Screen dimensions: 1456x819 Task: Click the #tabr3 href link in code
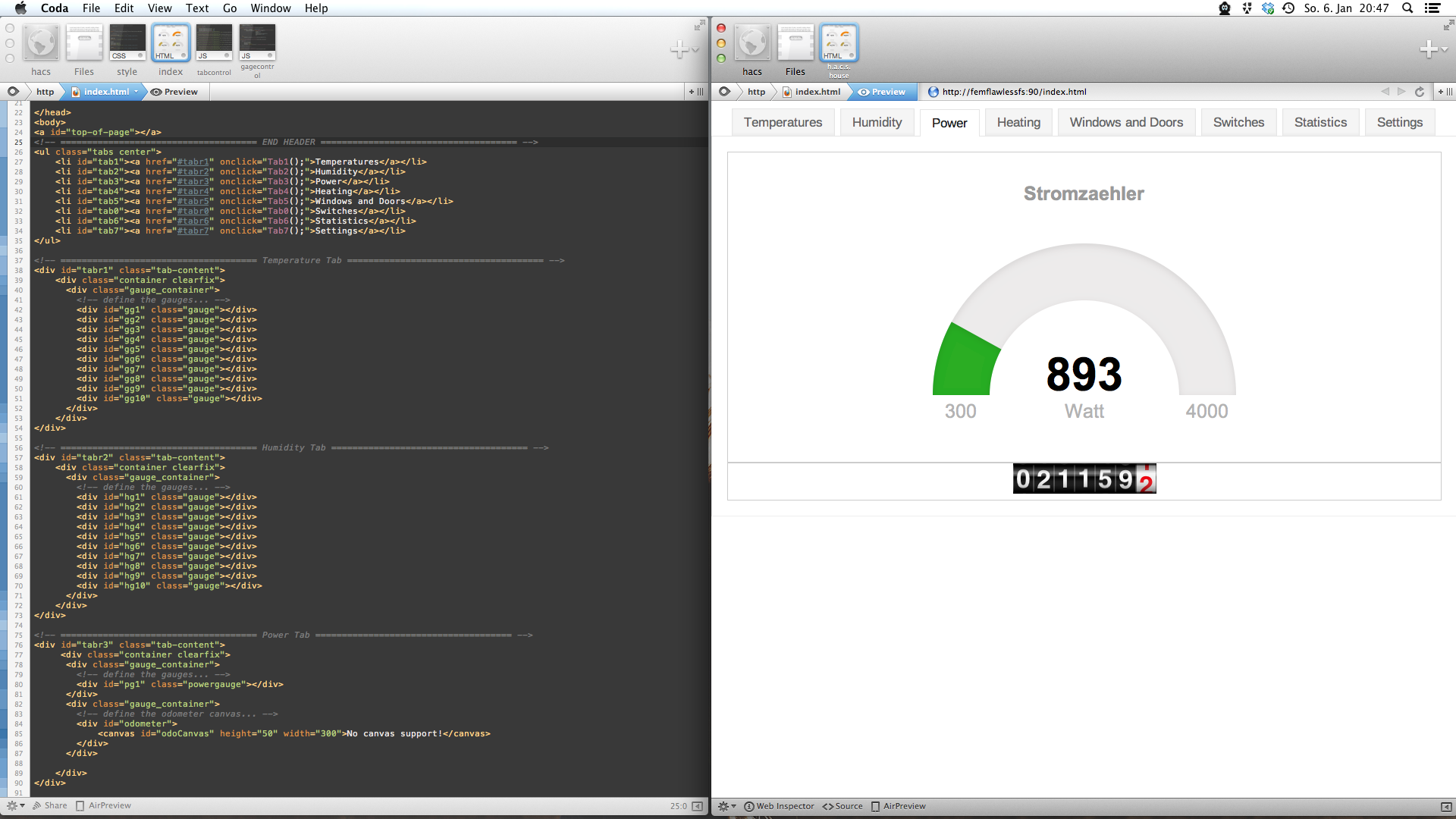(x=193, y=182)
